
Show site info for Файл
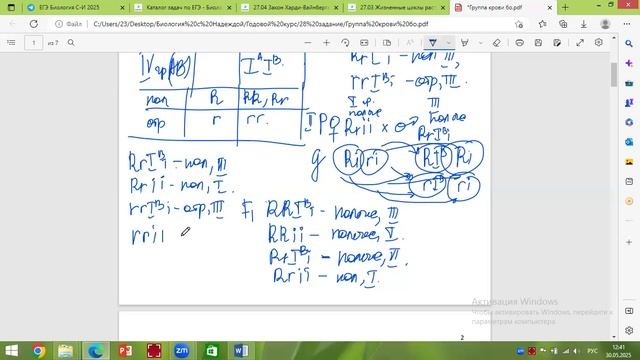click(x=69, y=24)
